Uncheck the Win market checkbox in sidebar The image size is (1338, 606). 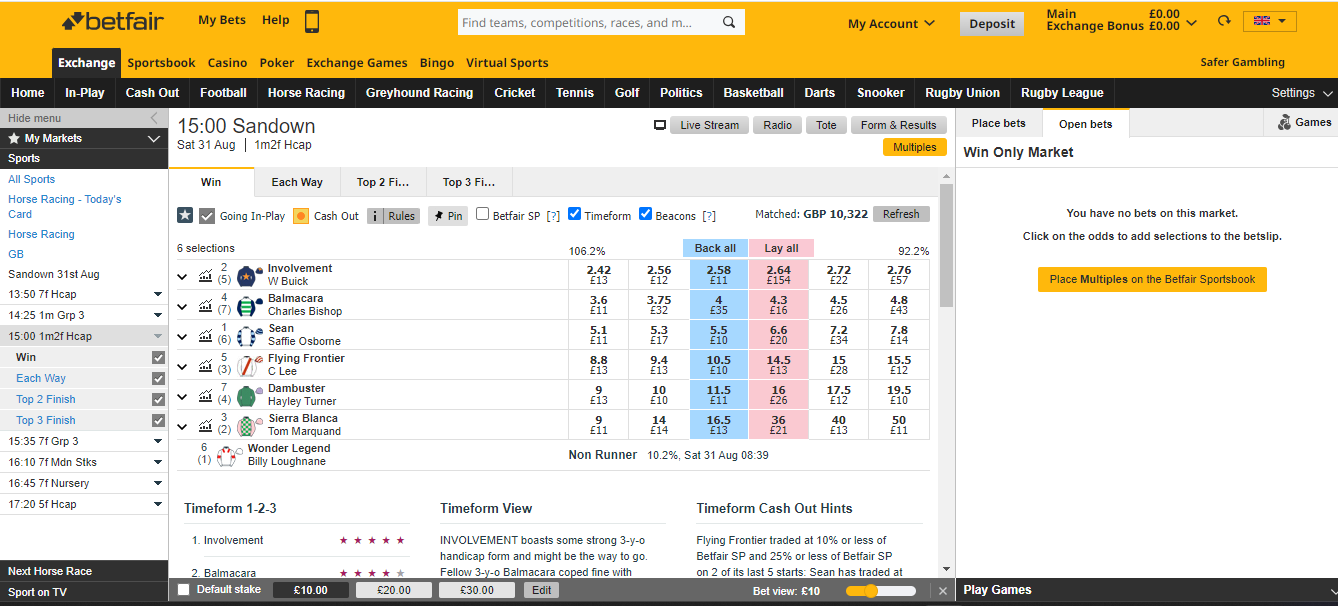coord(158,357)
